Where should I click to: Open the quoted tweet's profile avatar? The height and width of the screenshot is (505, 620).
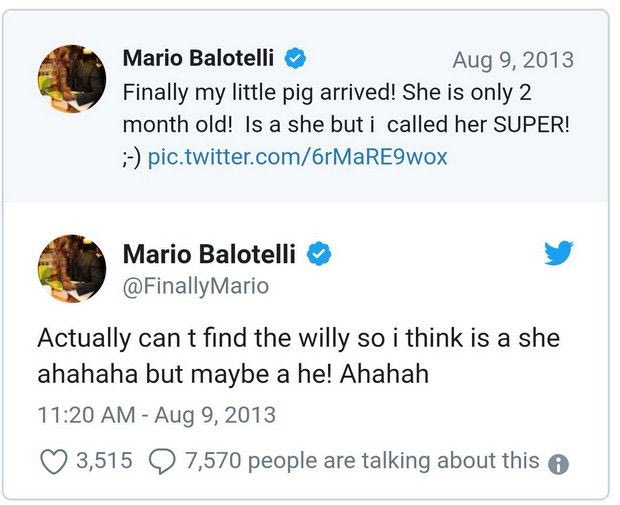71,78
